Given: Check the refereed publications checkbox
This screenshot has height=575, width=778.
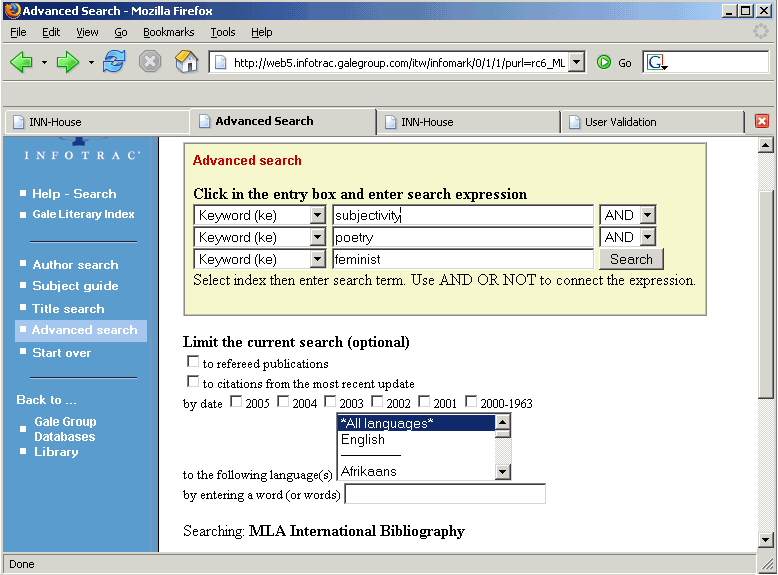Looking at the screenshot, I should (x=193, y=362).
